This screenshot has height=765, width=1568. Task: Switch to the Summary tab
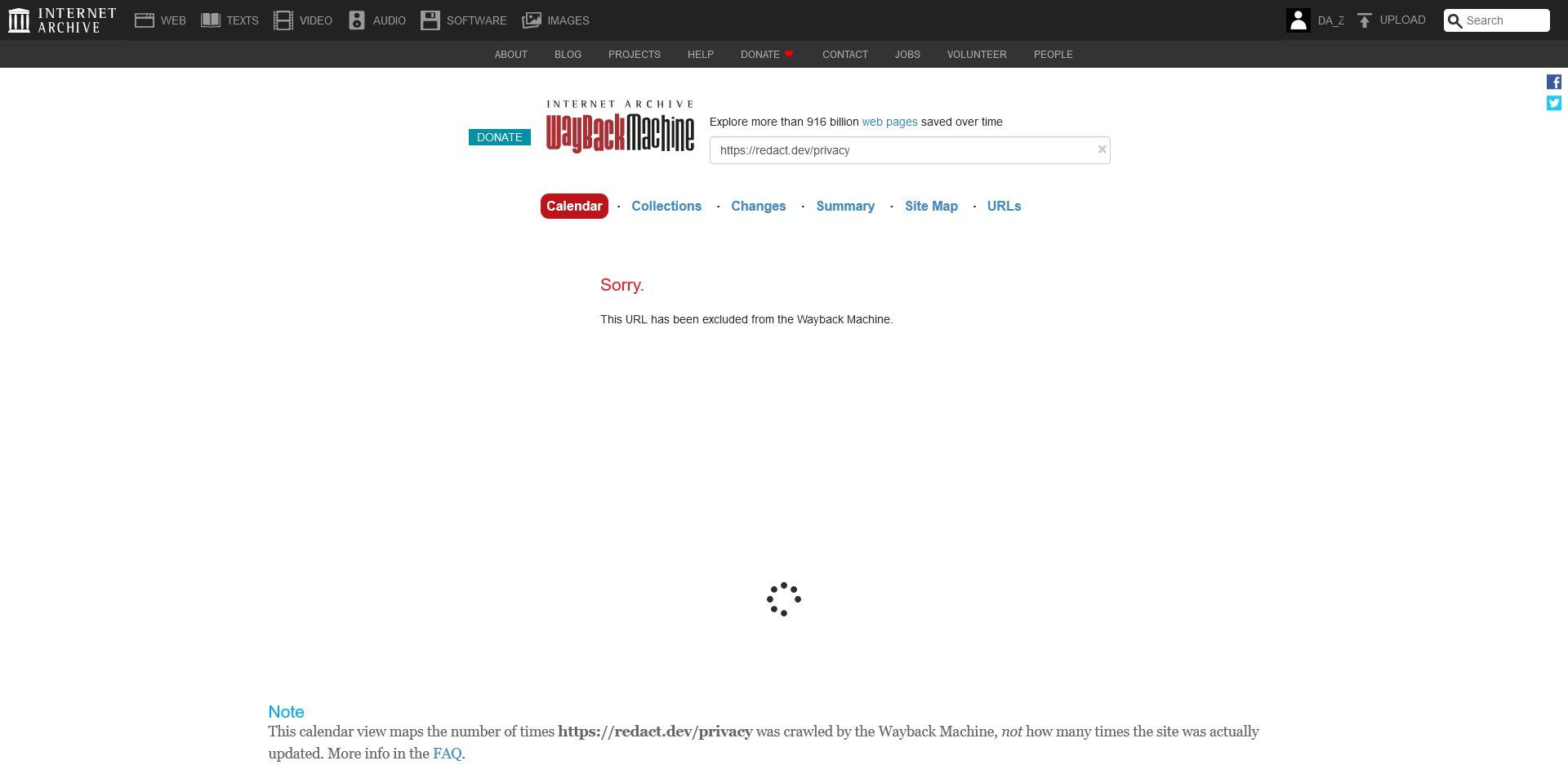coord(845,207)
